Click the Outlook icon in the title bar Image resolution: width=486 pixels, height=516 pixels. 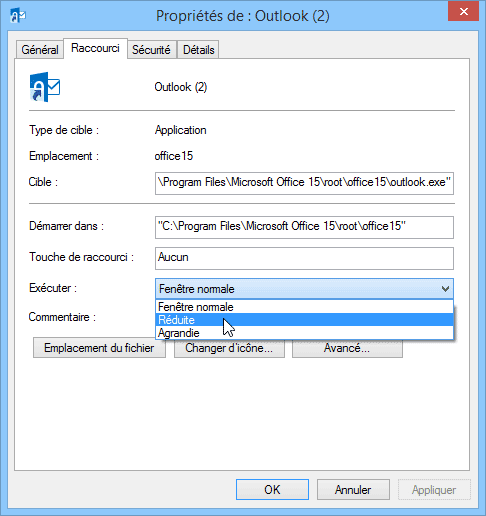point(18,15)
